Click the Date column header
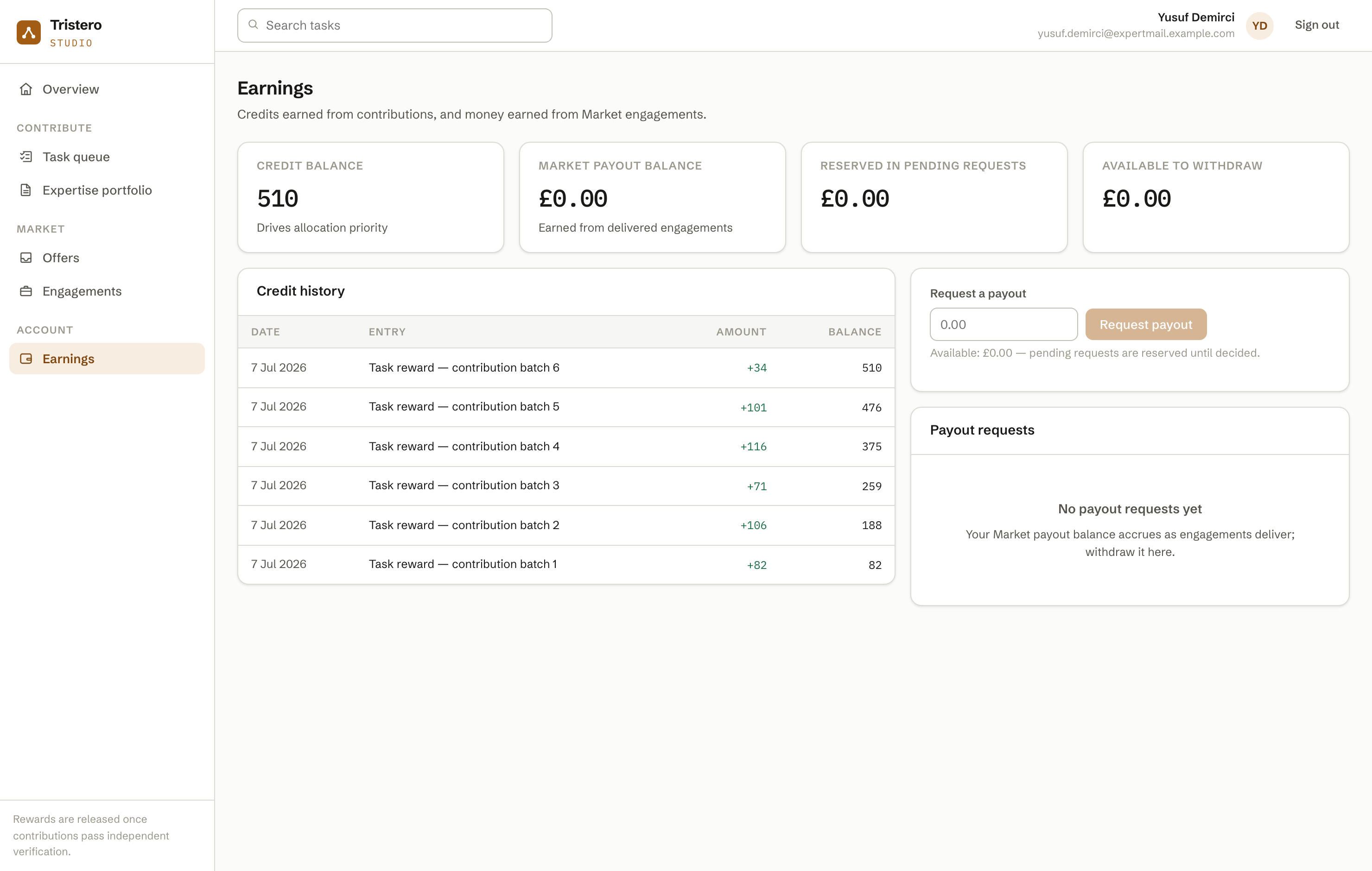 (266, 332)
